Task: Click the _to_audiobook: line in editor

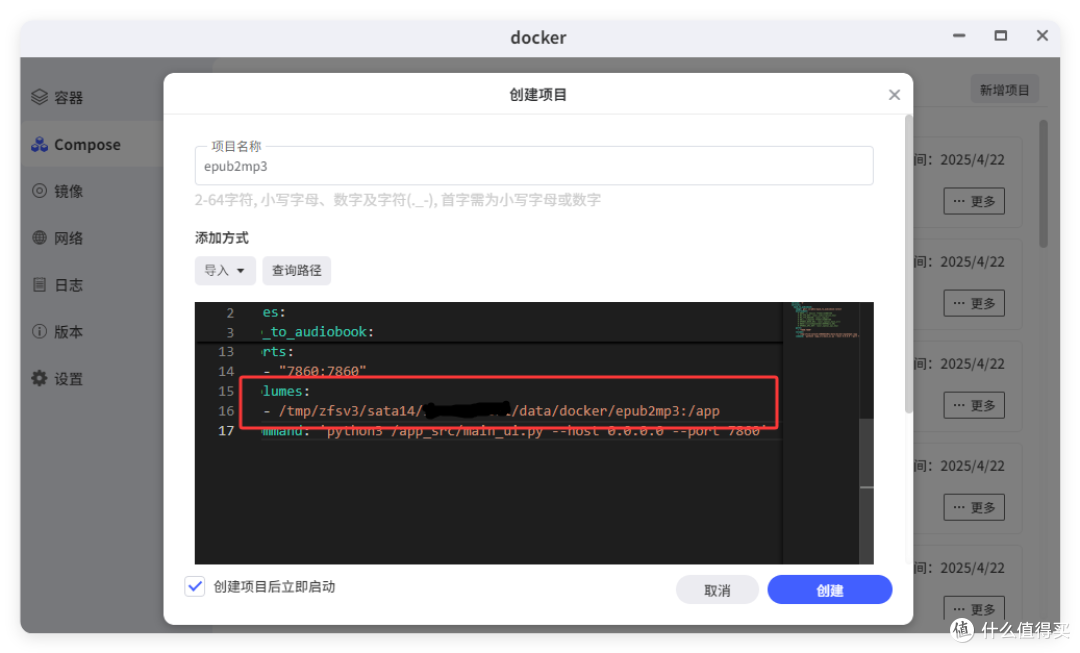Action: pyautogui.click(x=318, y=332)
